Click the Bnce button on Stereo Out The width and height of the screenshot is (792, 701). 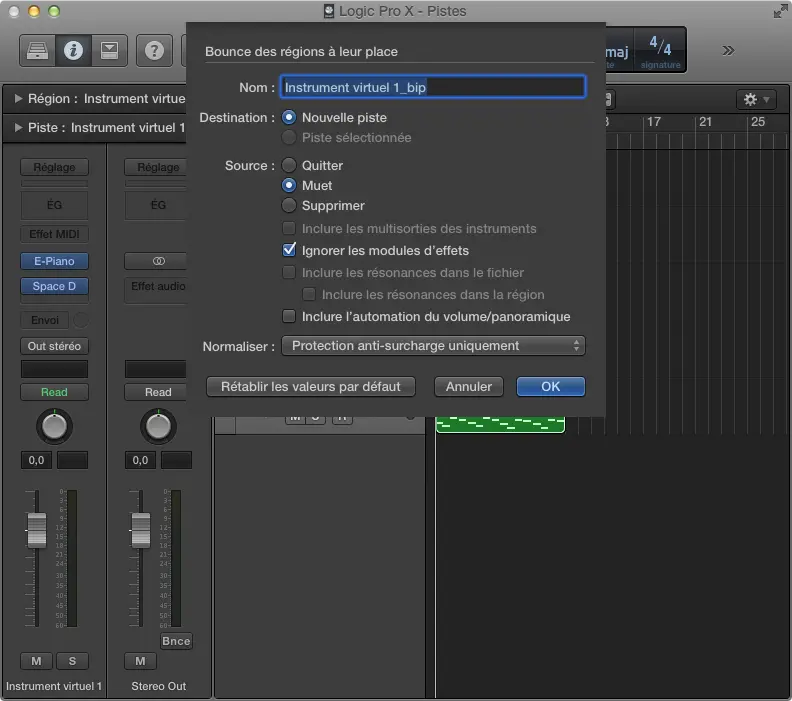tap(175, 641)
